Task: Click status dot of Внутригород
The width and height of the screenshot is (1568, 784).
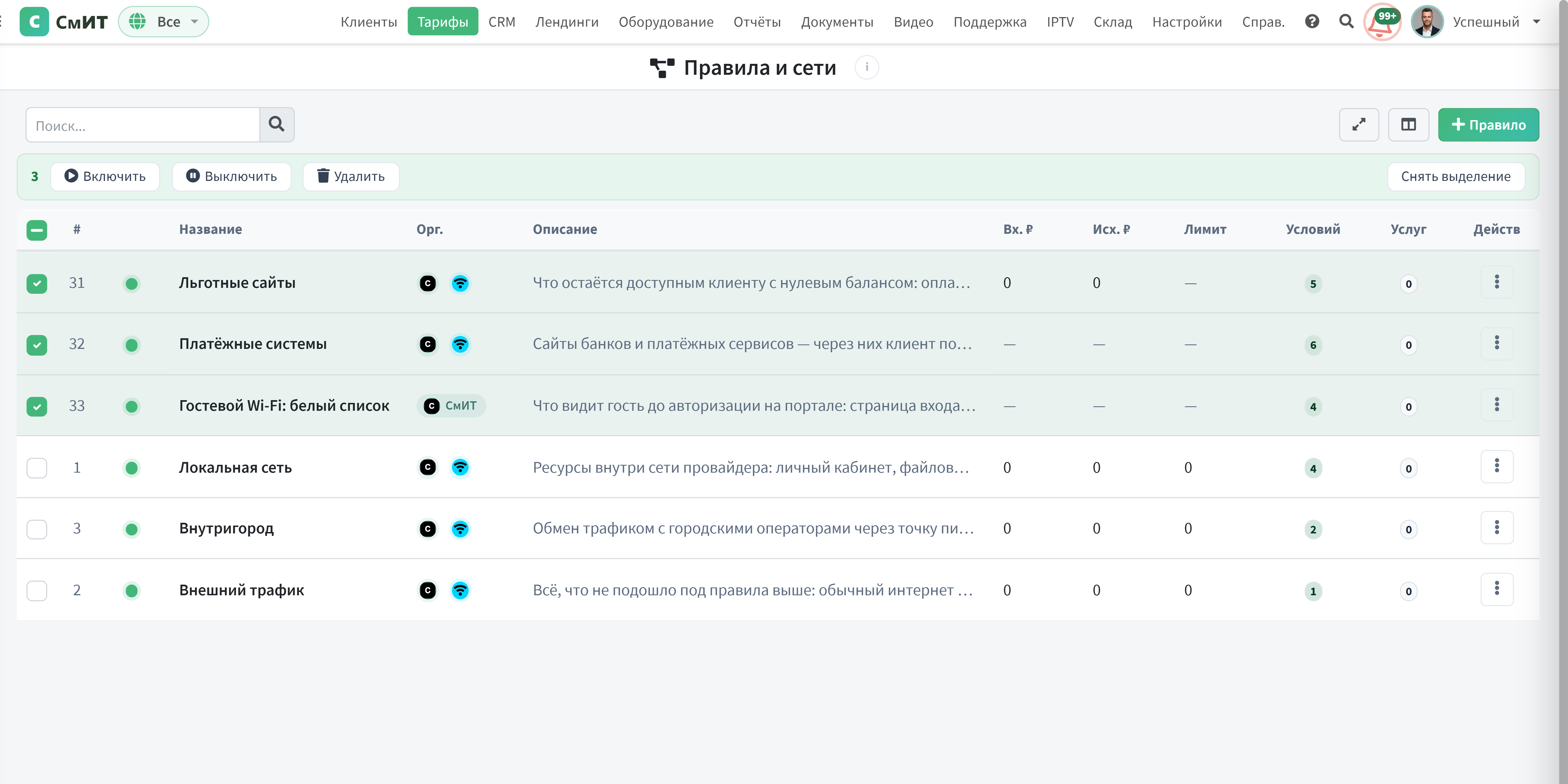Action: point(132,529)
